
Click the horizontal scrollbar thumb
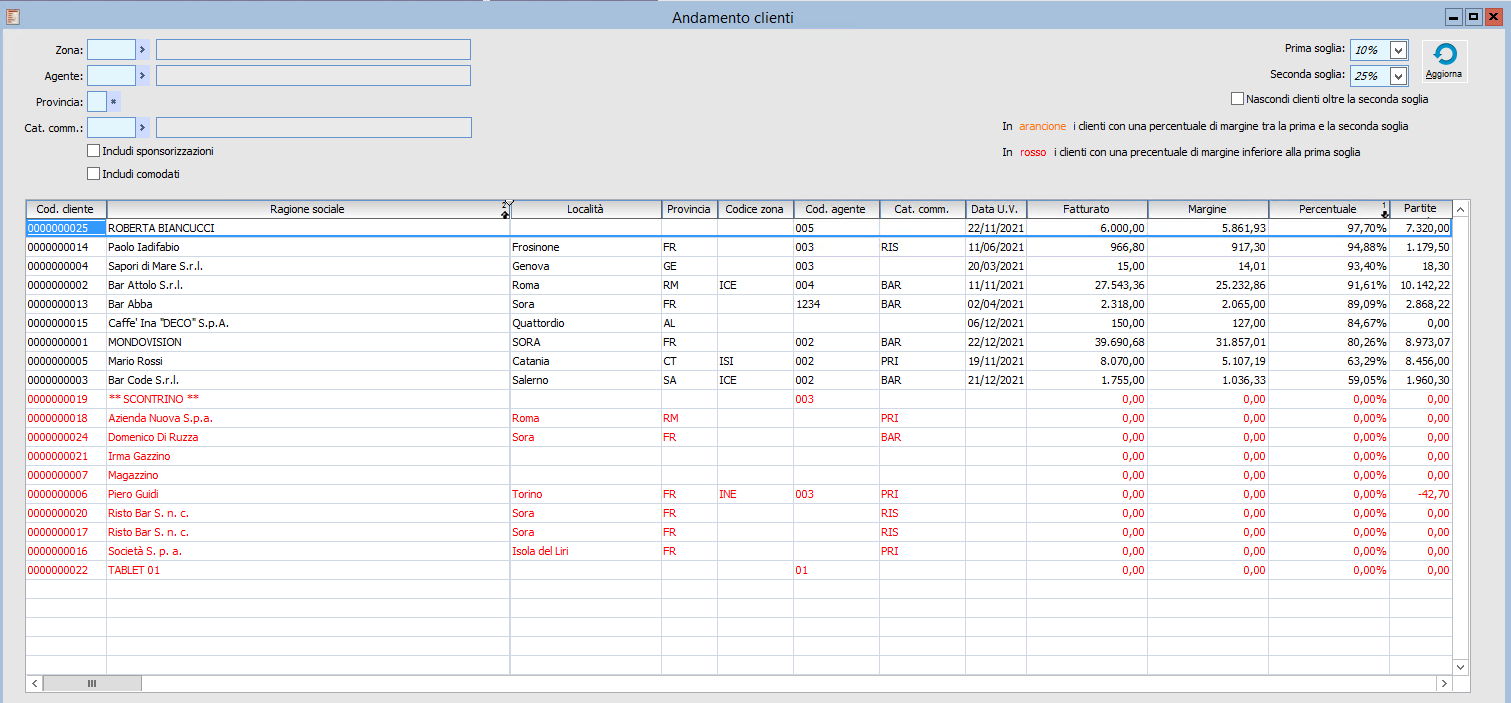click(x=92, y=683)
